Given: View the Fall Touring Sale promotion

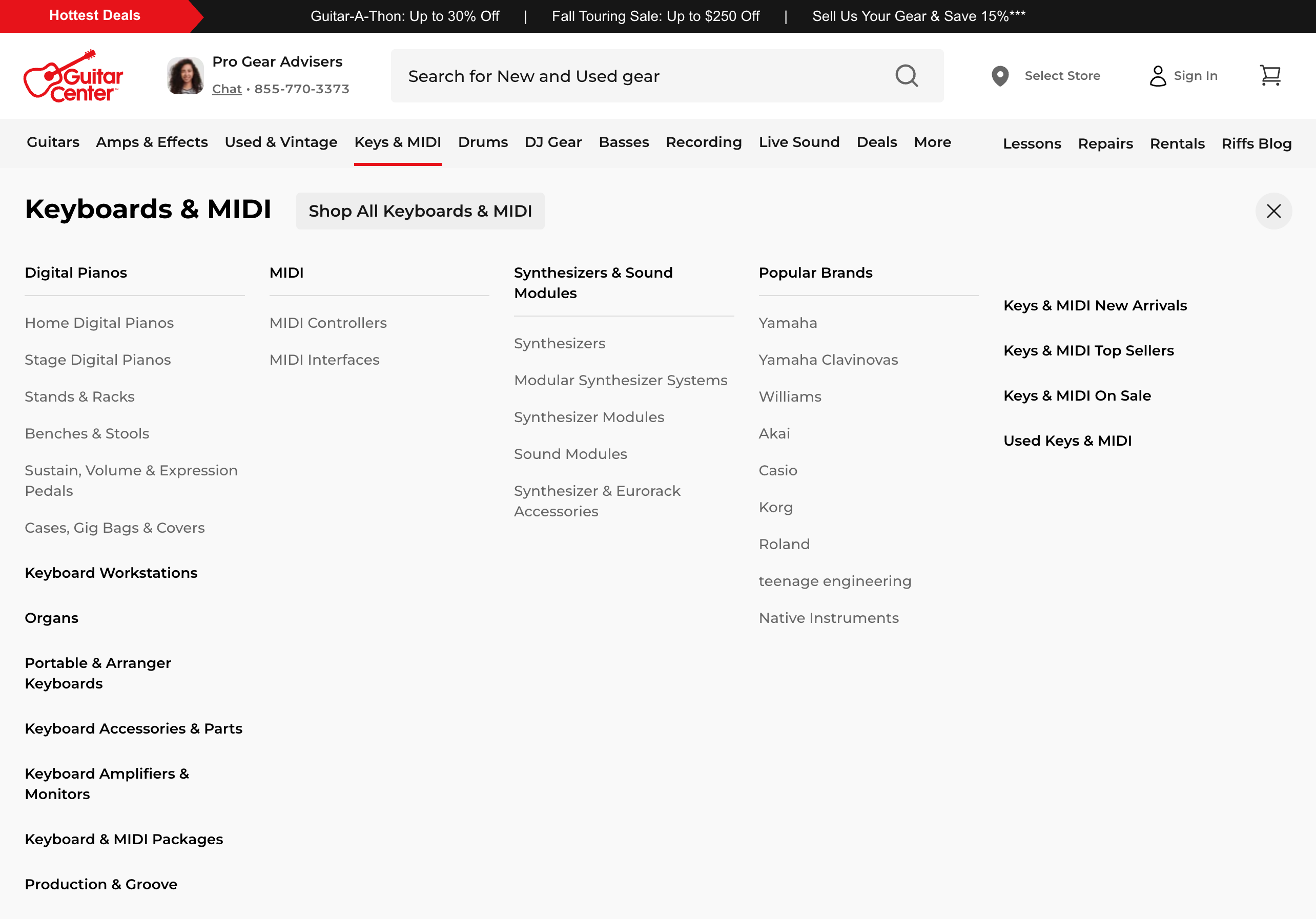Looking at the screenshot, I should pos(656,16).
